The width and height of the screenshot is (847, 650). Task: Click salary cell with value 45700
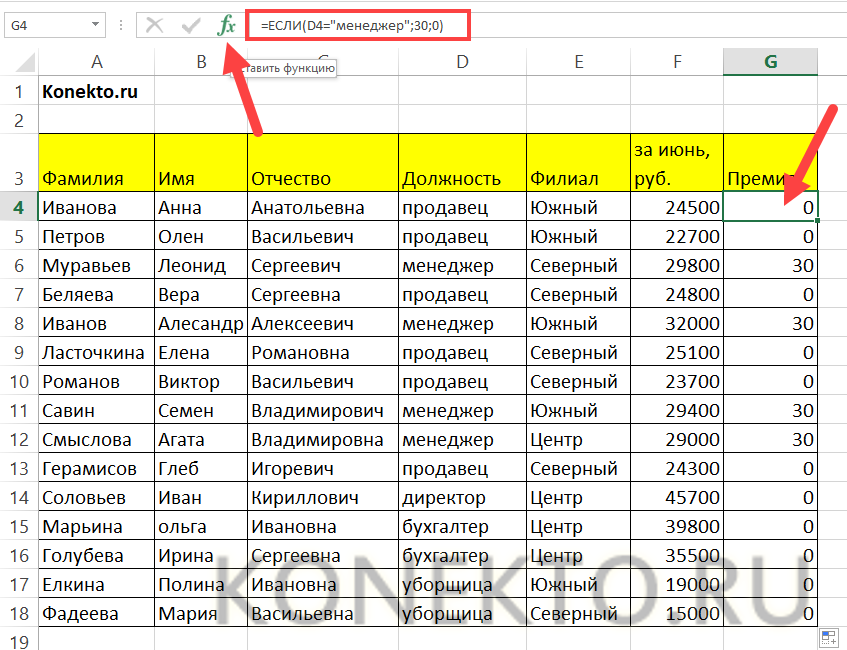[676, 497]
